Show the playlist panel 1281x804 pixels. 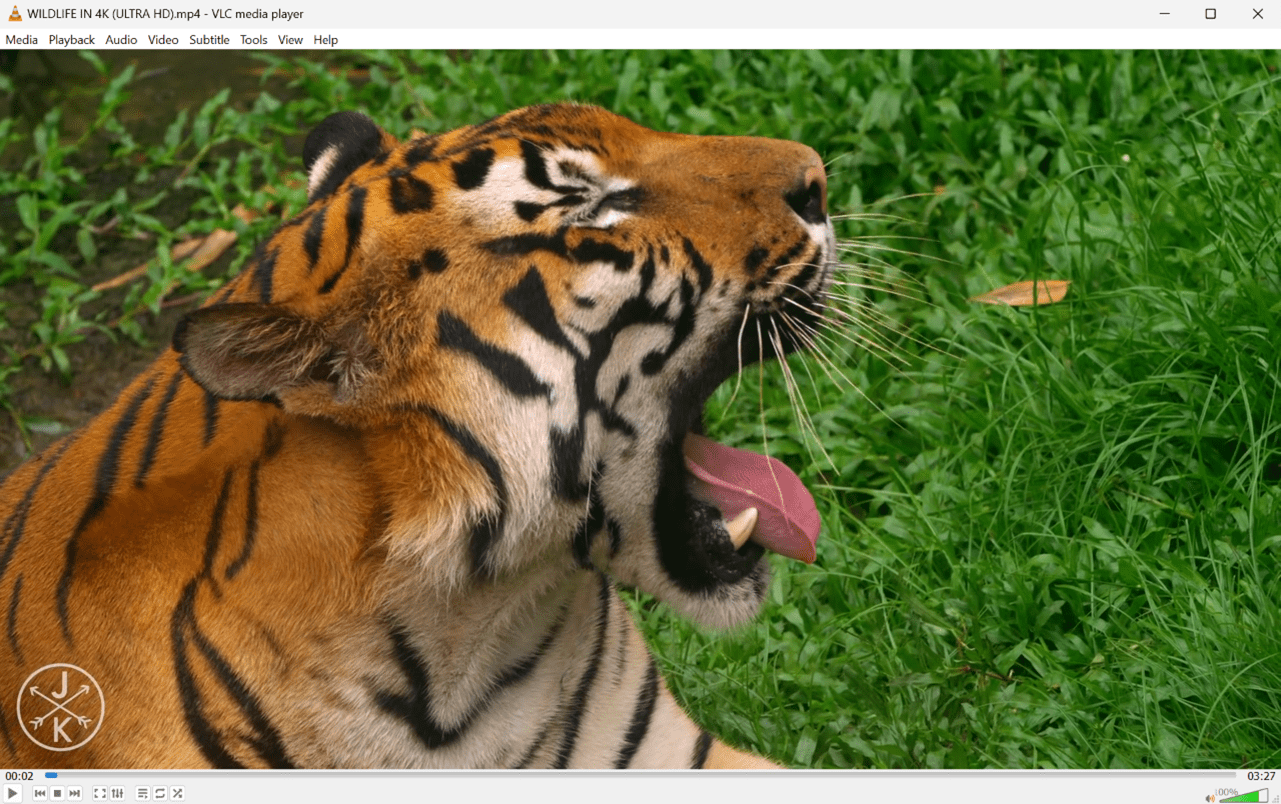click(x=141, y=793)
